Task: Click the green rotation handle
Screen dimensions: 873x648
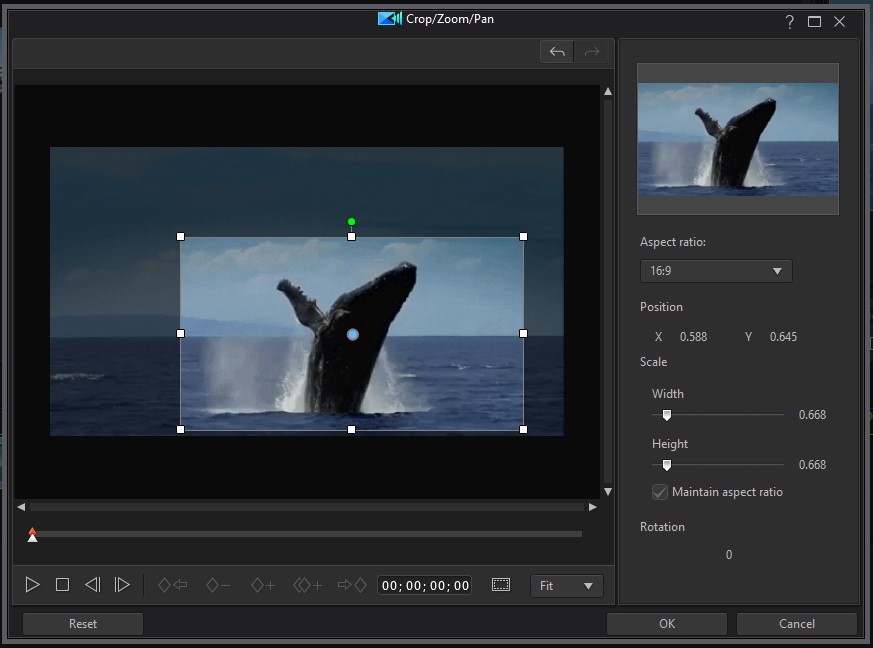Action: (351, 222)
